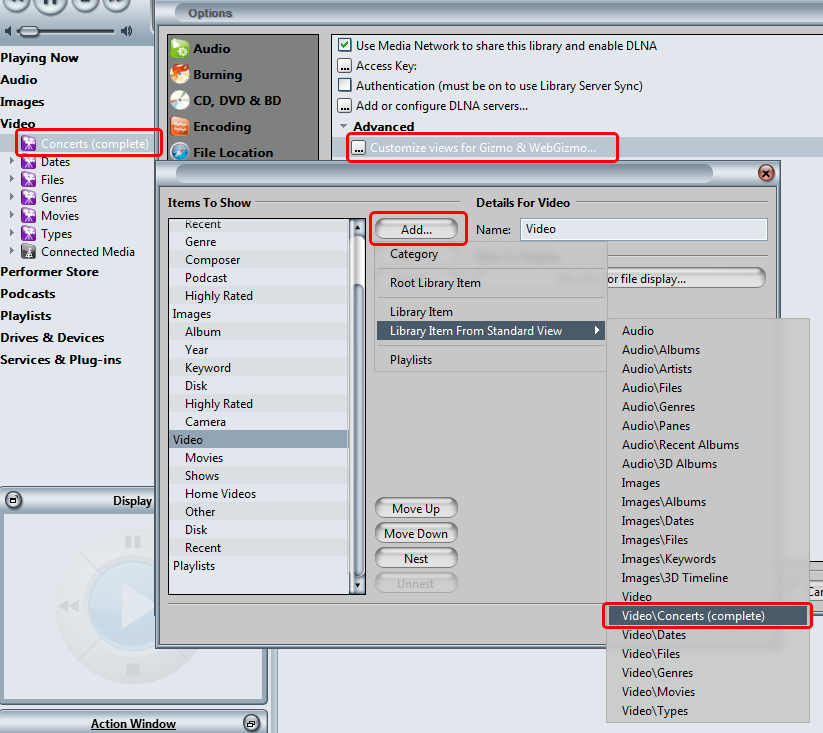
Task: Click the Move Down button
Action: (416, 534)
